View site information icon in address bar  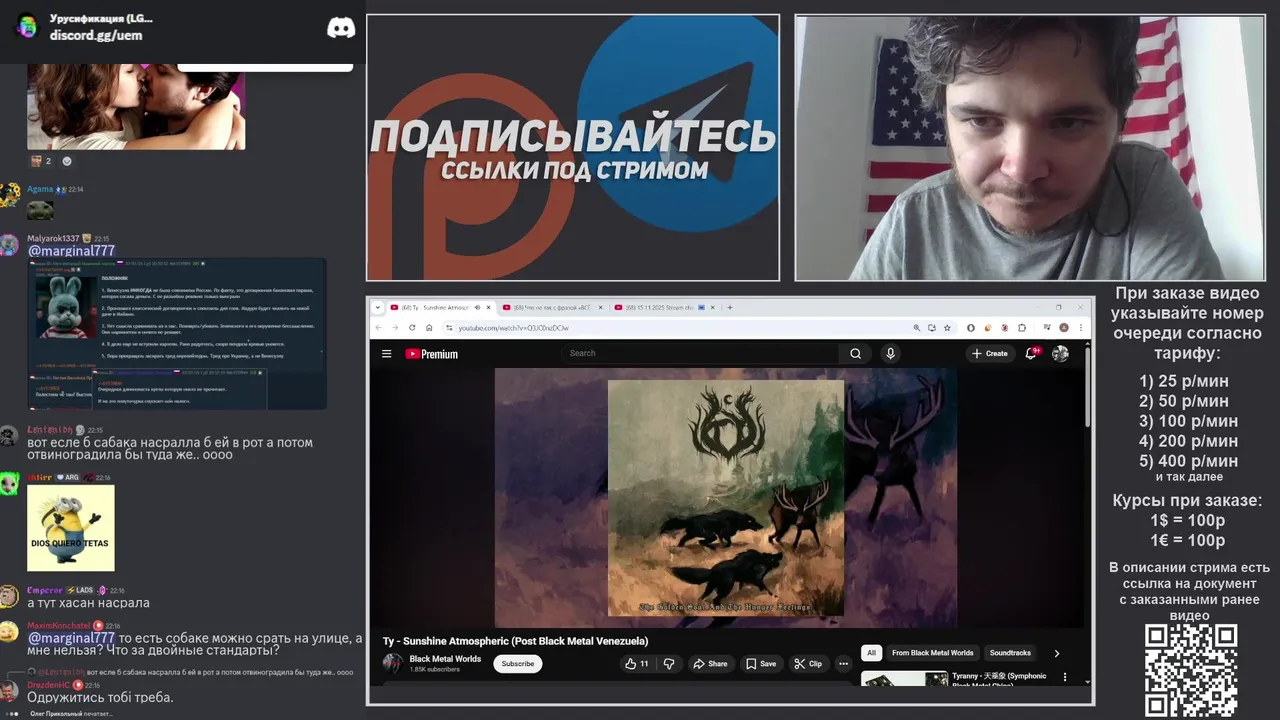pyautogui.click(x=449, y=327)
